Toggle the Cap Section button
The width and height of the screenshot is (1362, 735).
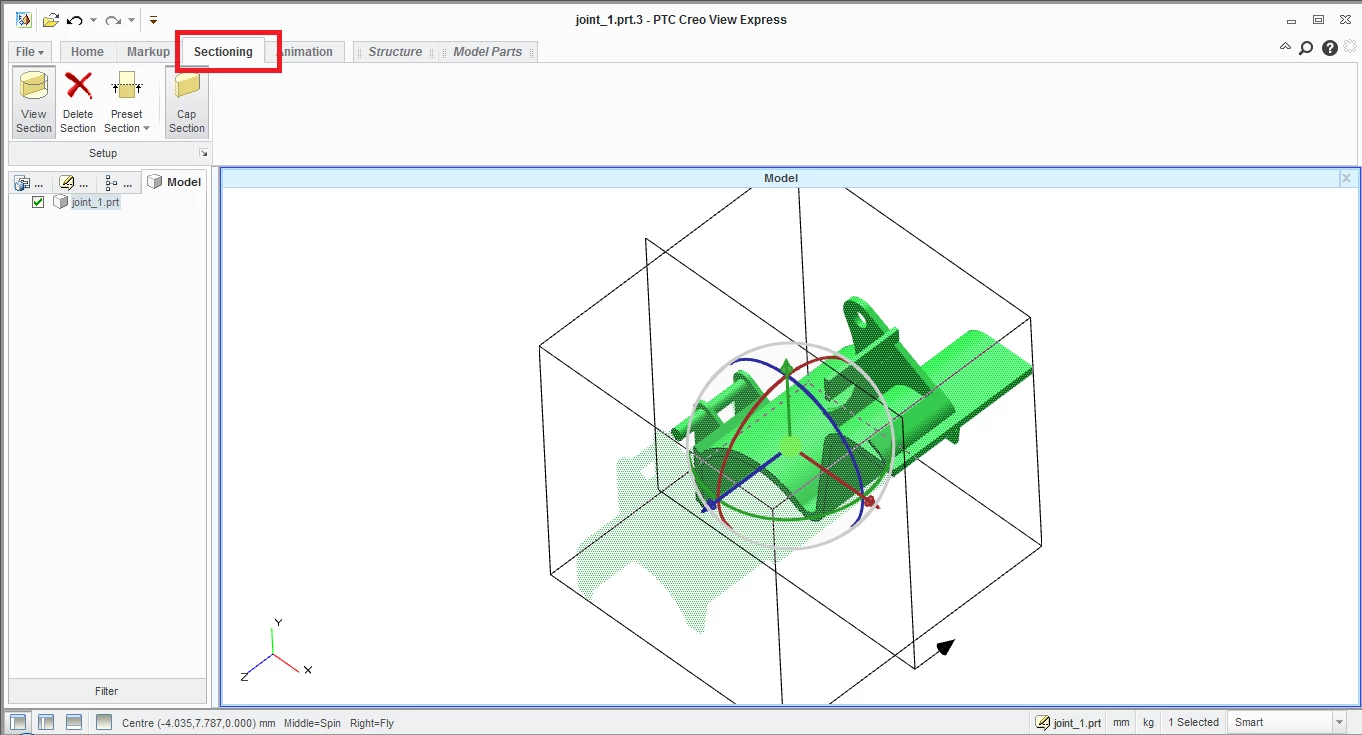pos(187,102)
